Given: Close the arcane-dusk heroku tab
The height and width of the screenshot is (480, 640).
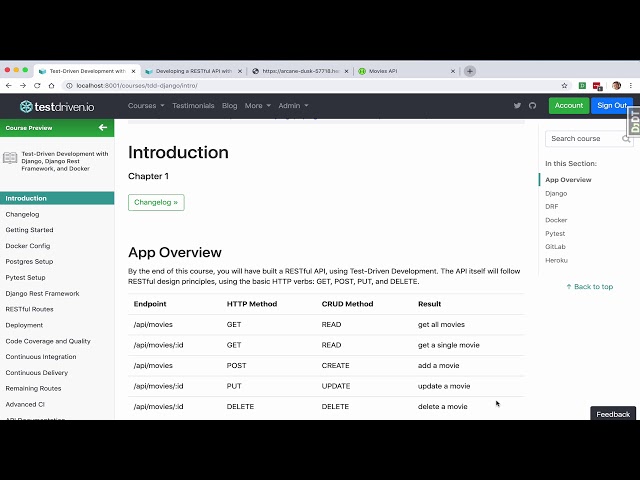Looking at the screenshot, I should (346, 71).
